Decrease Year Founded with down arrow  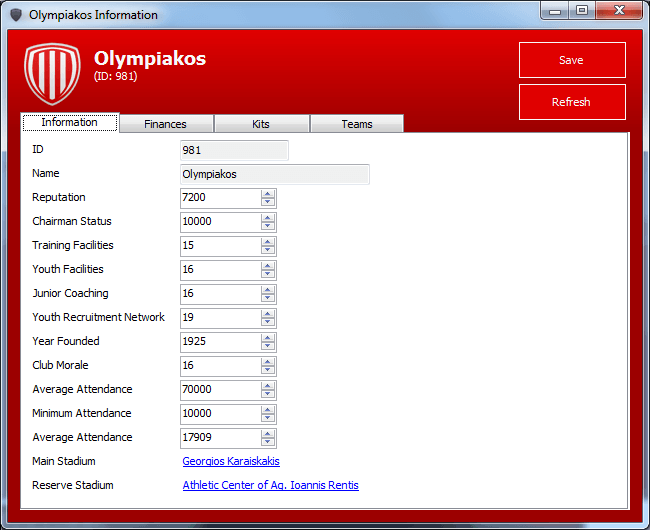[268, 346]
